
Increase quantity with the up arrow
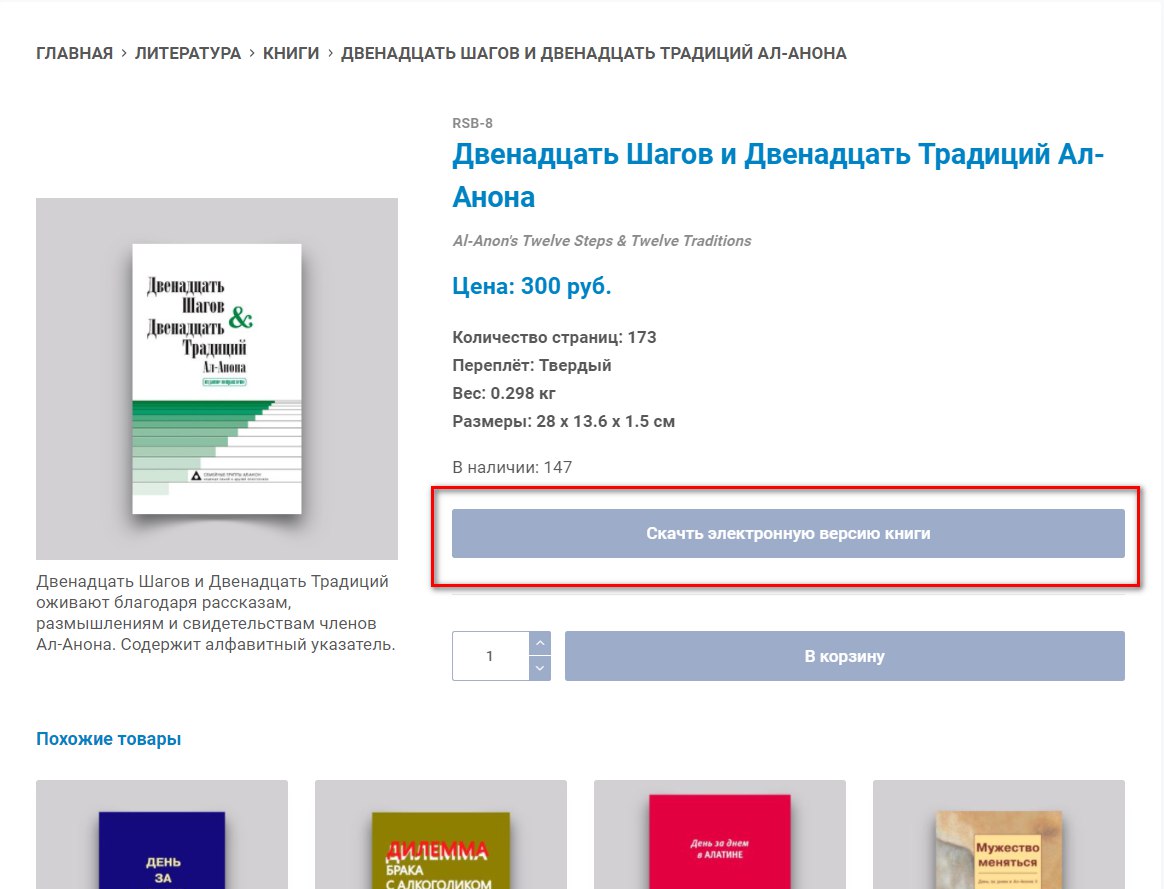tap(540, 643)
